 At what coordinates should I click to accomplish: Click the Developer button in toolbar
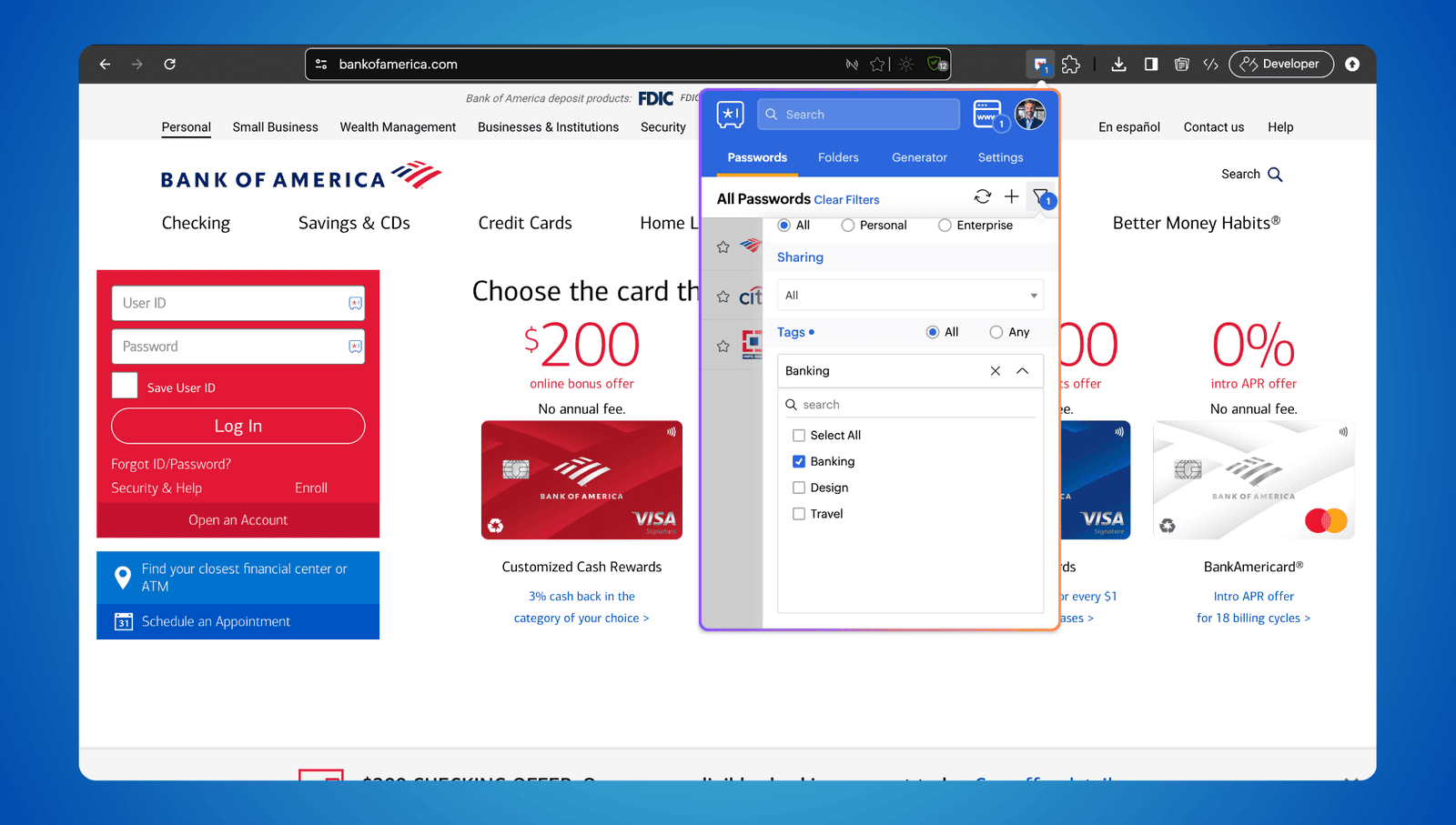pos(1281,64)
